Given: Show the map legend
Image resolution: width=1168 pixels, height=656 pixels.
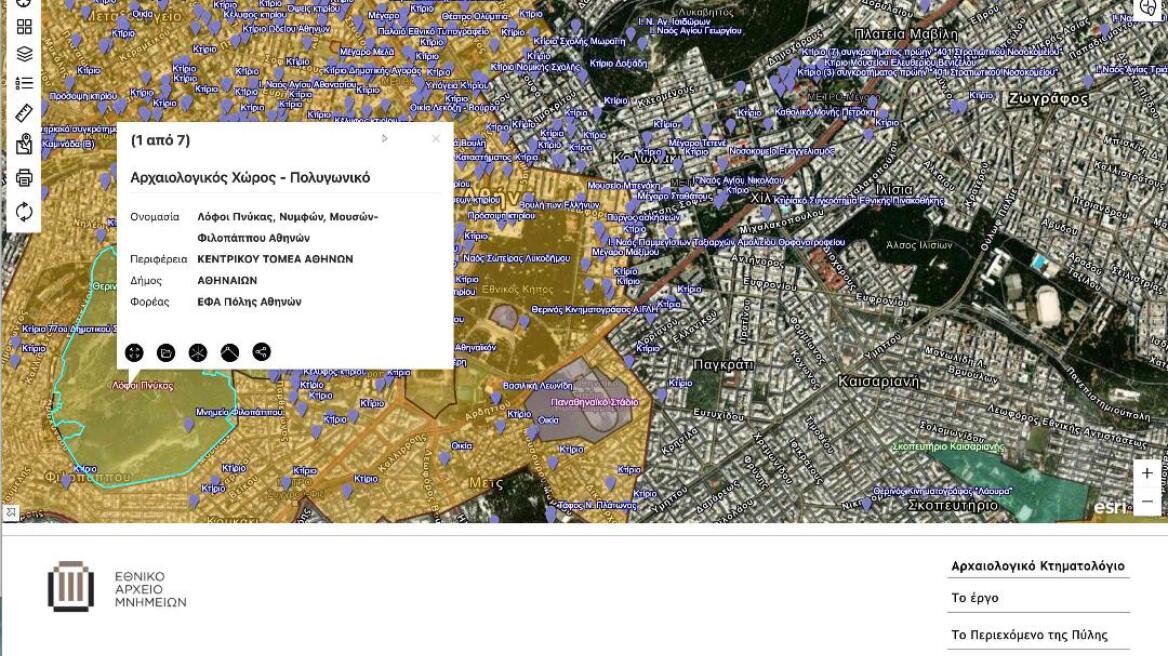Looking at the screenshot, I should point(24,83).
